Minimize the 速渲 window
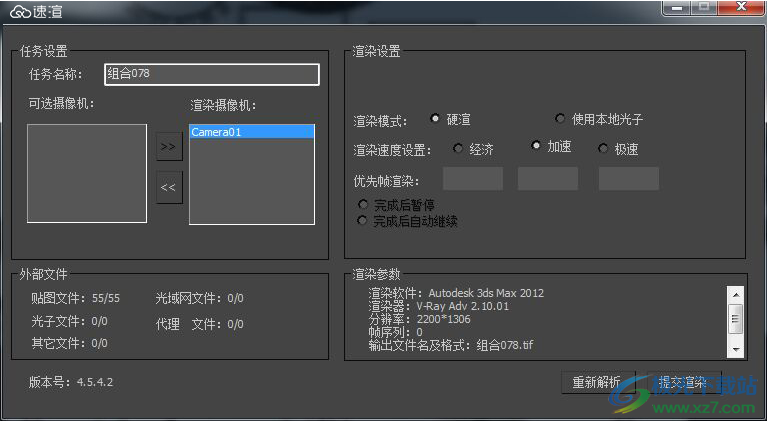Image resolution: width=768 pixels, height=424 pixels. (x=677, y=7)
